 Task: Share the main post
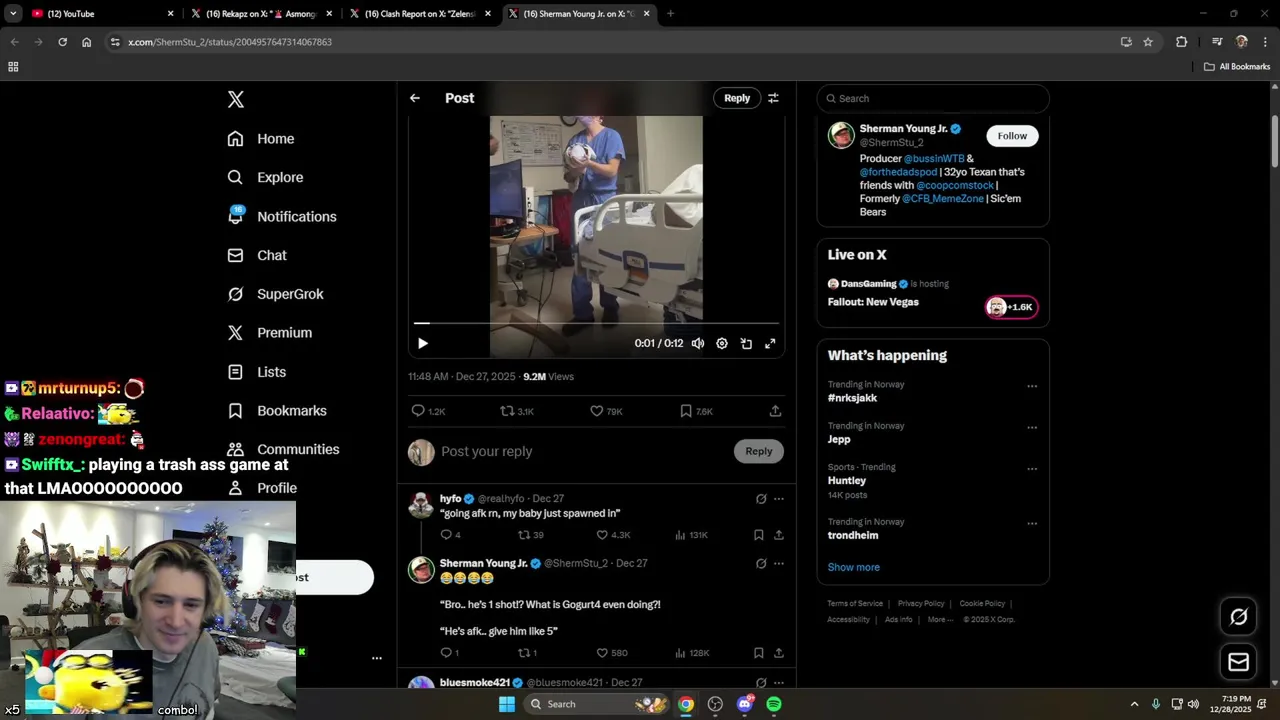point(775,411)
